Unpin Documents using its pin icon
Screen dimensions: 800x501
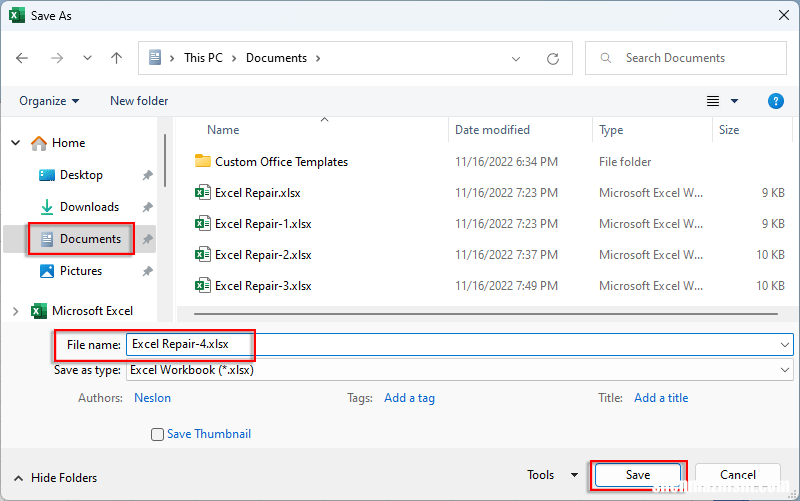[x=147, y=239]
